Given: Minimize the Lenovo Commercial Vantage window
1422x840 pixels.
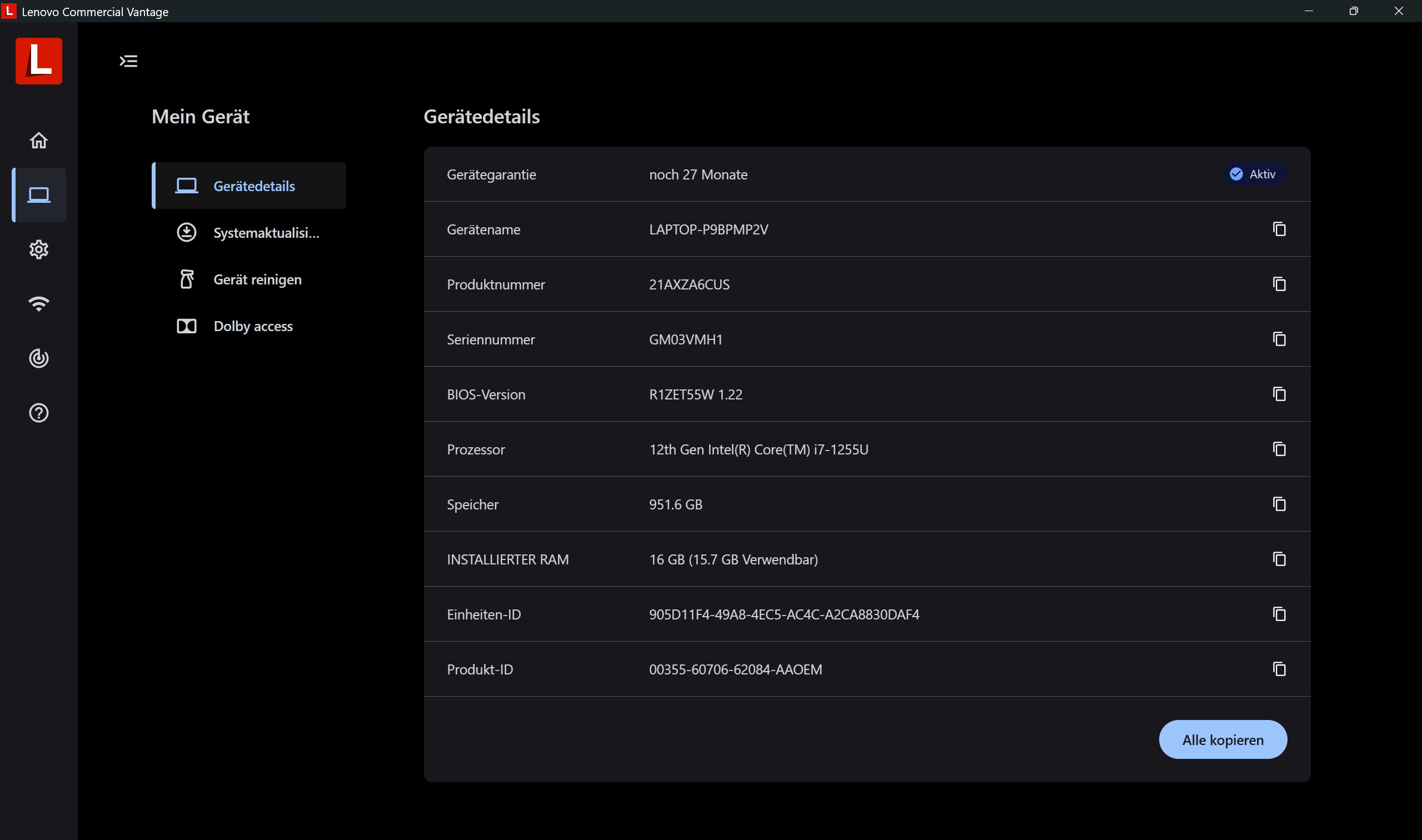Looking at the screenshot, I should coord(1308,11).
